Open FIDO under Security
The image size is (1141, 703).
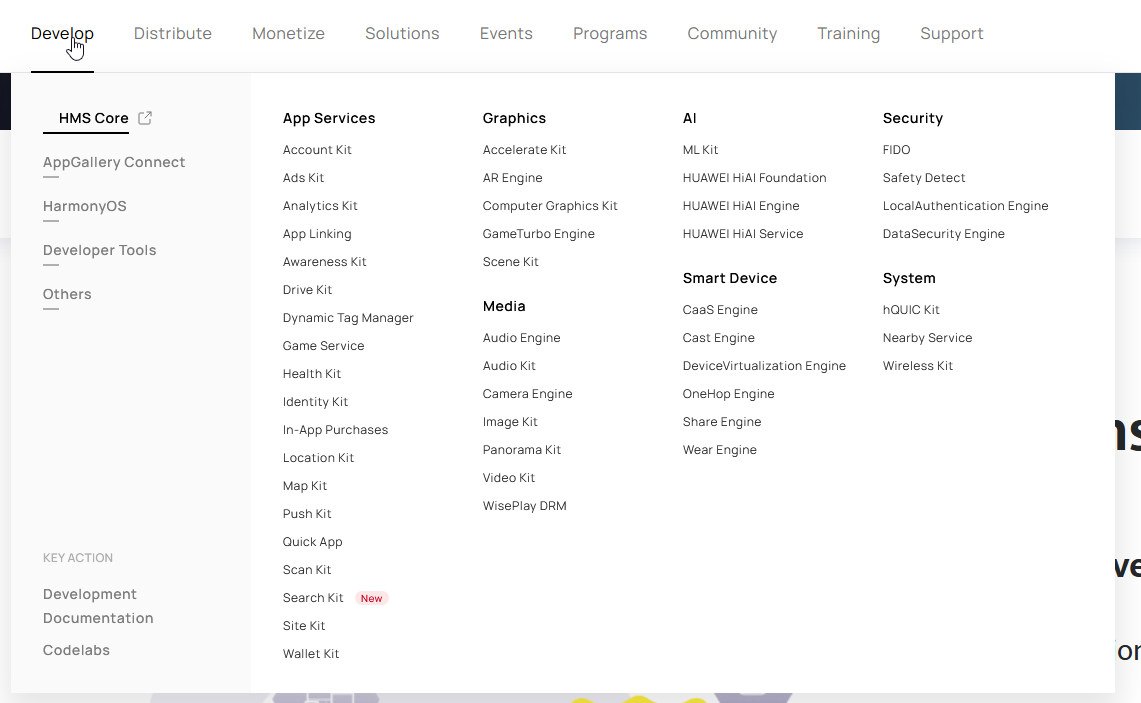pos(896,150)
